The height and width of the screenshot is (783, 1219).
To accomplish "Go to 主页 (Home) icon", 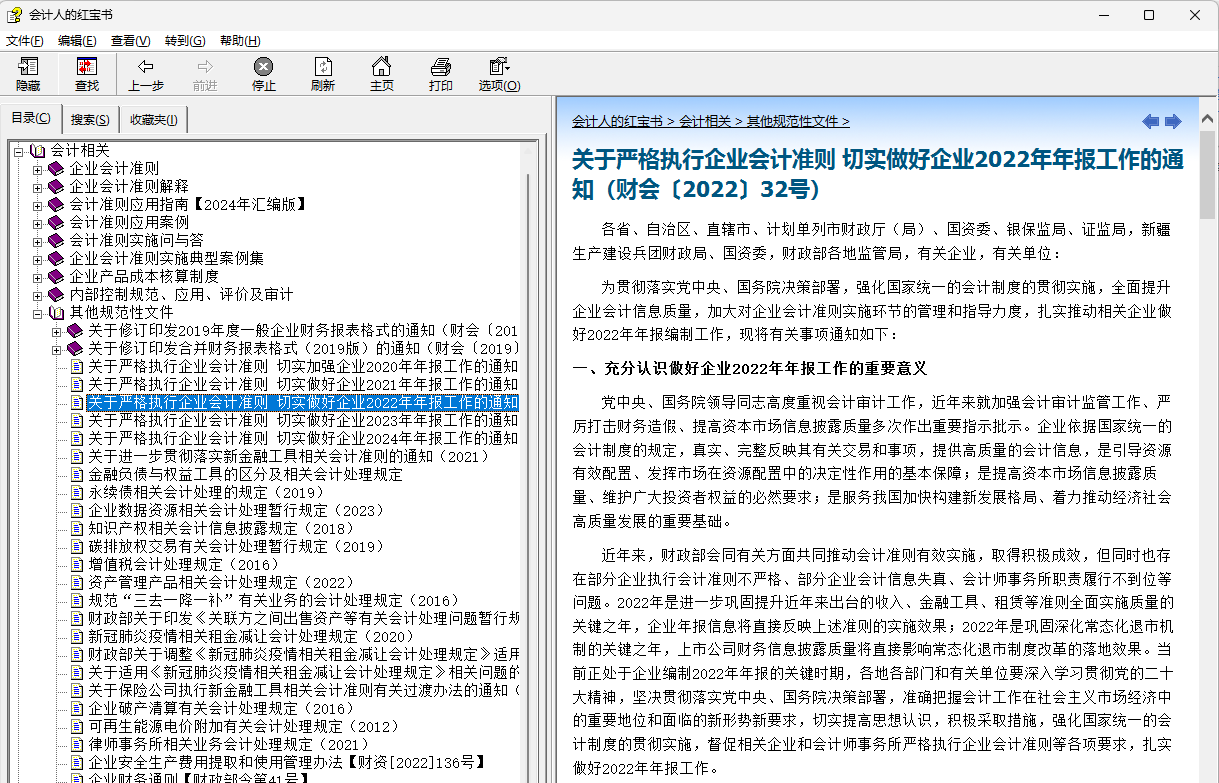I will click(381, 74).
